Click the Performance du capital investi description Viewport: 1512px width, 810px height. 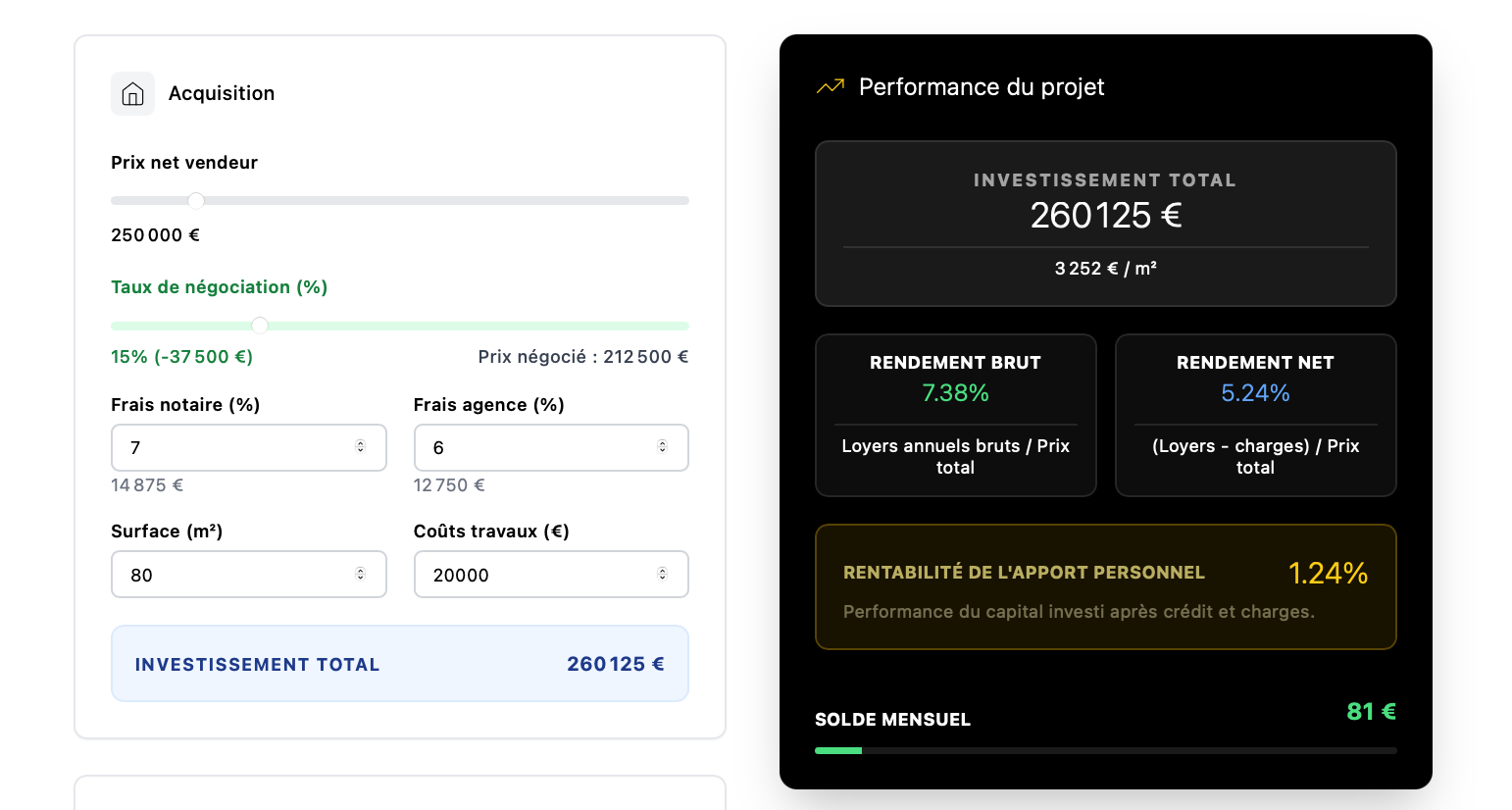coord(1079,612)
